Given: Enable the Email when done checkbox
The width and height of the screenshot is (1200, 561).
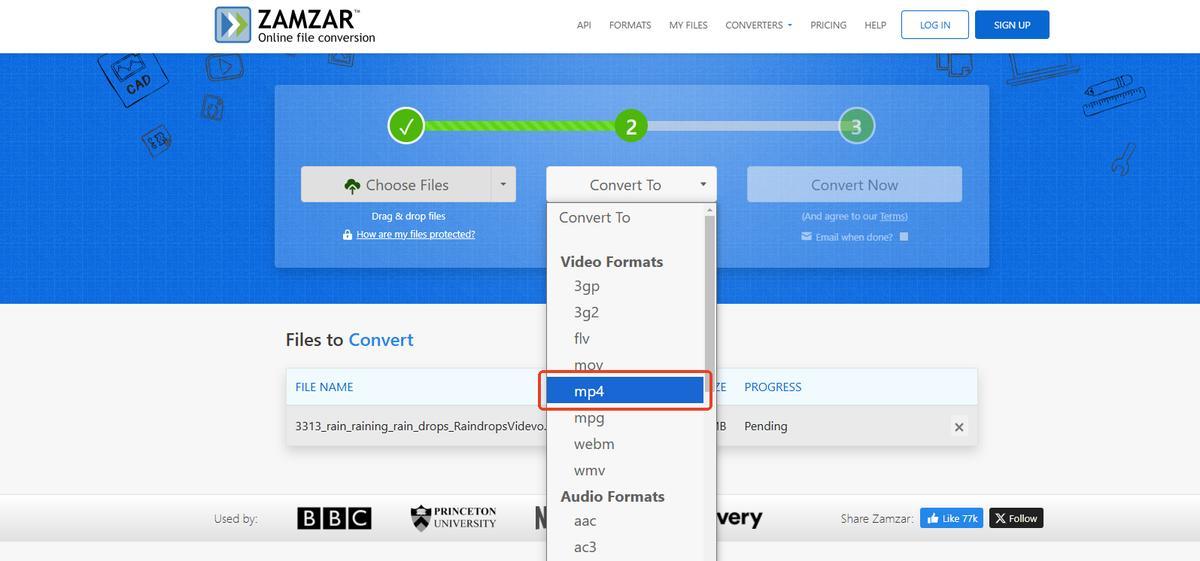Looking at the screenshot, I should (904, 237).
